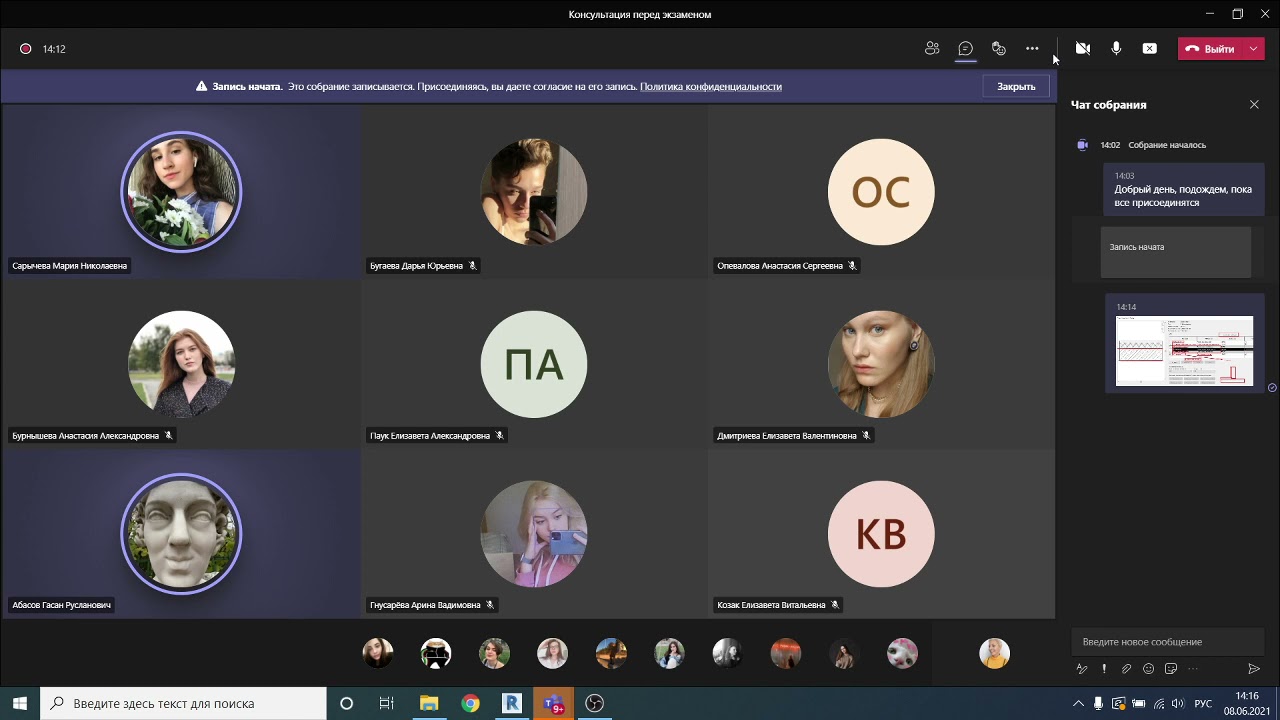Click Бурнышева Анастасия Александровна's avatar
Image resolution: width=1280 pixels, height=720 pixels.
(181, 363)
